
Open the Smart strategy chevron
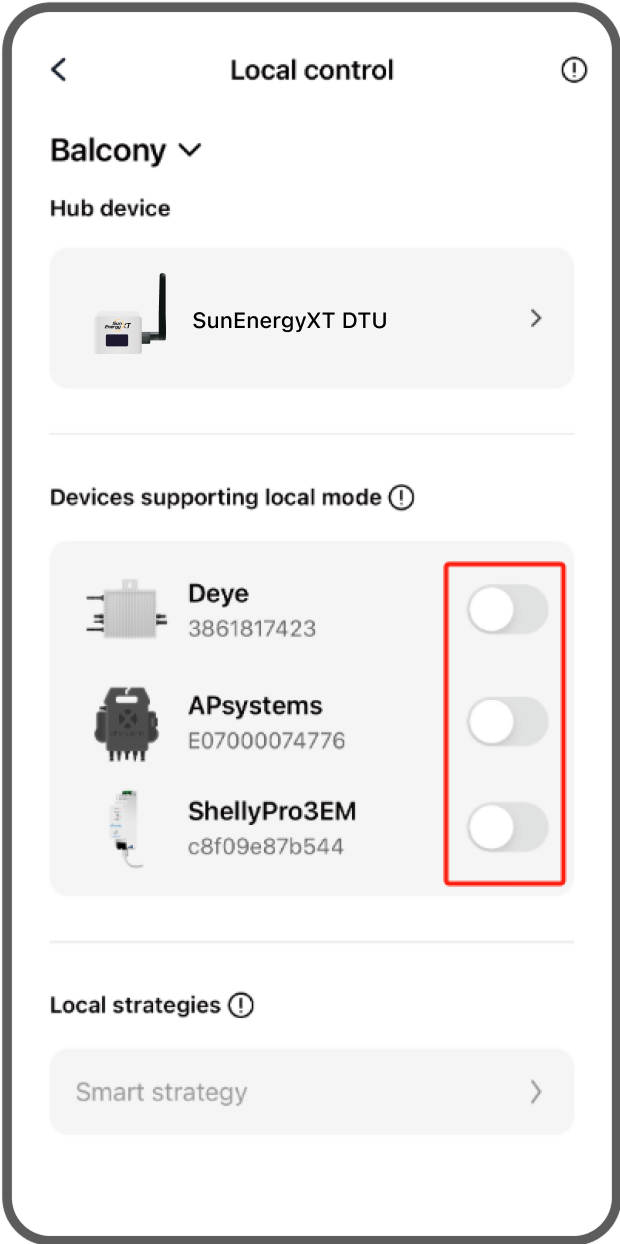tap(536, 1091)
